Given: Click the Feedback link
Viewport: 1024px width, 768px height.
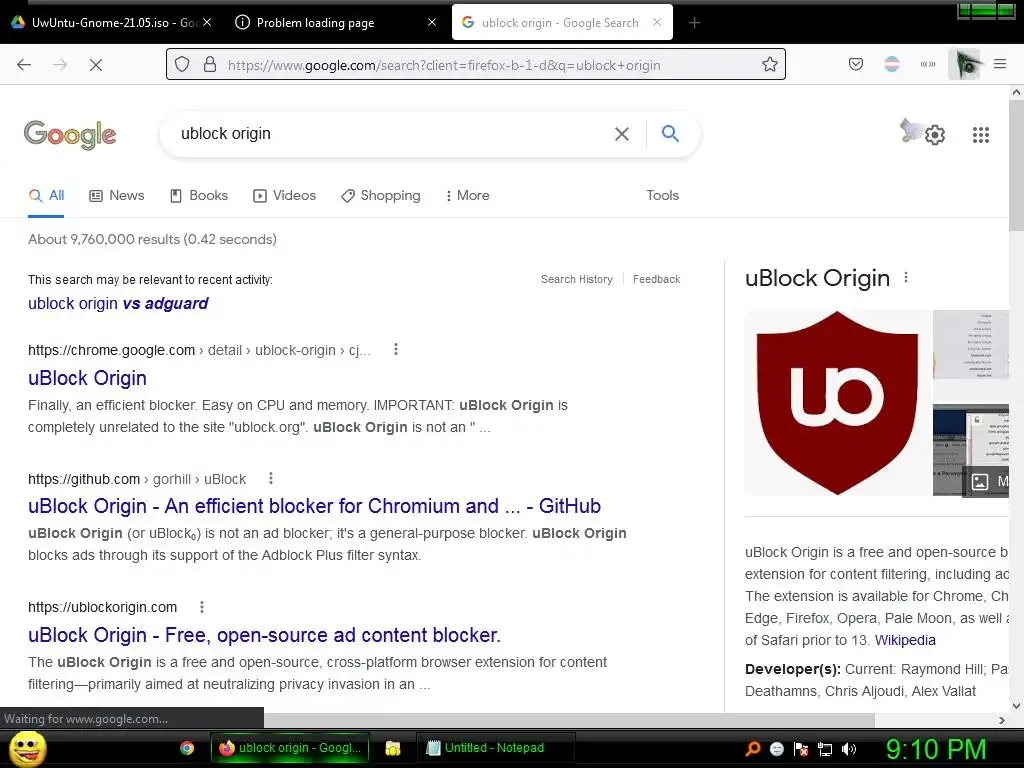Looking at the screenshot, I should [x=656, y=279].
